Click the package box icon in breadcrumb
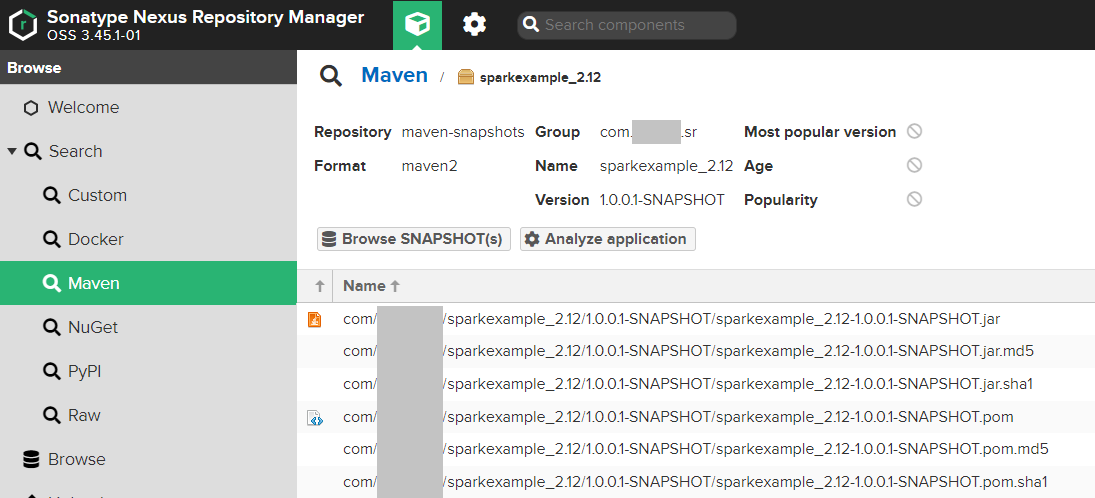 pyautogui.click(x=466, y=77)
